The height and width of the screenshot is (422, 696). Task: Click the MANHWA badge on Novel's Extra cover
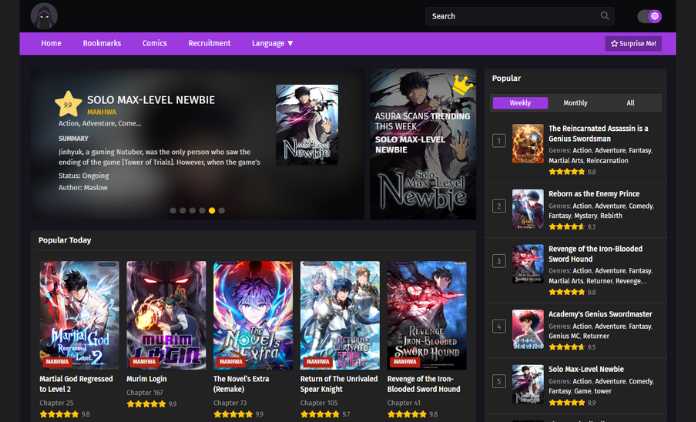231,362
